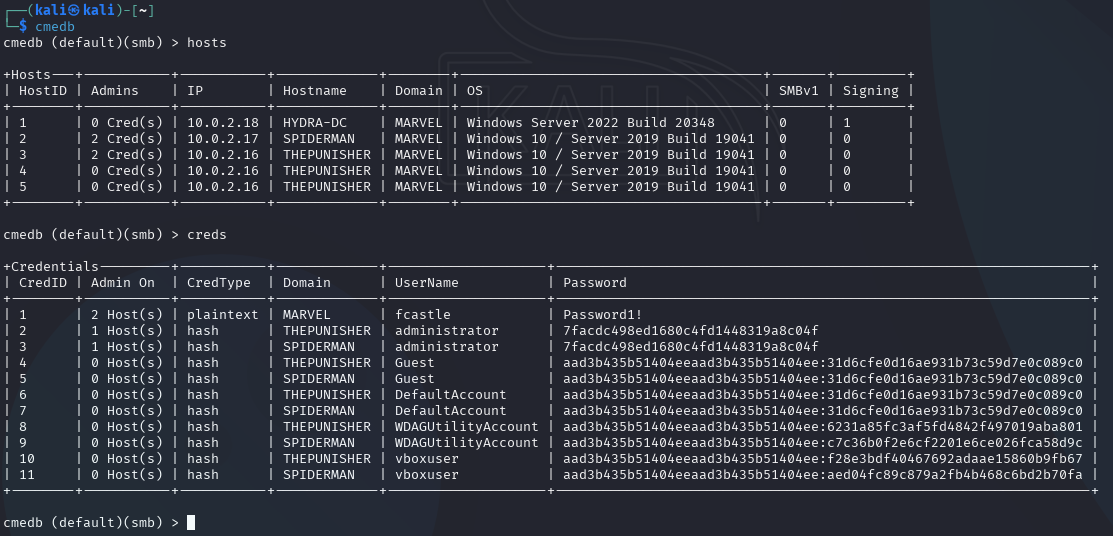Click the cmedb command prompt cursor
1113x536 pixels.
click(x=191, y=522)
